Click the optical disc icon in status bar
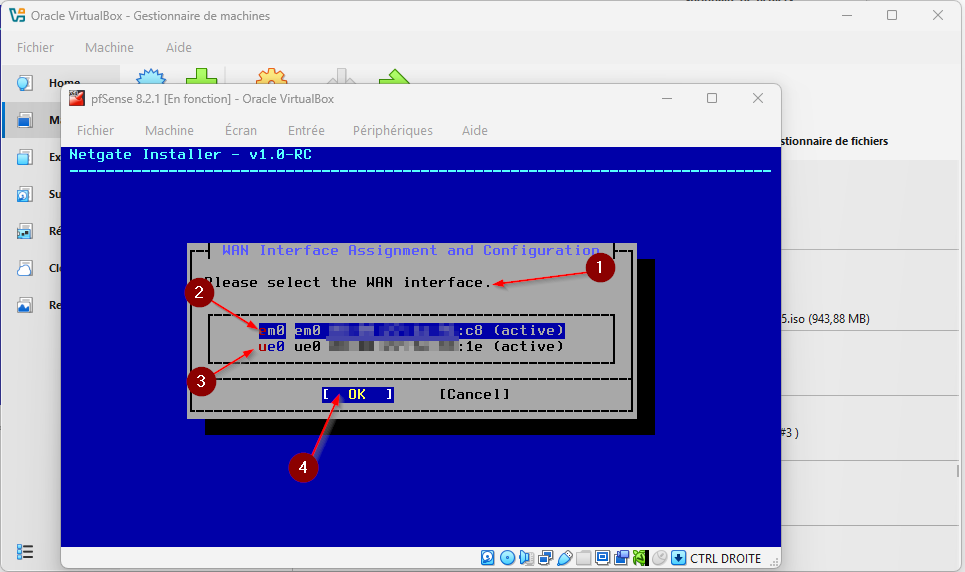 (507, 558)
